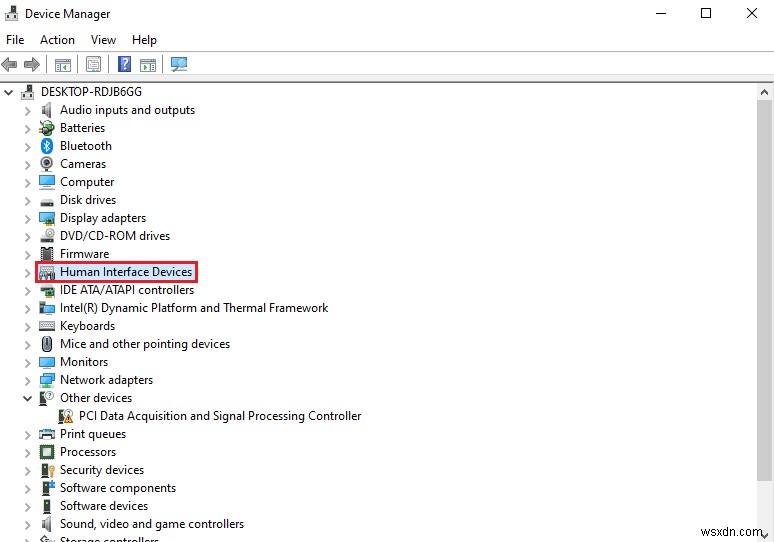Click the Network adapters icon
The height and width of the screenshot is (542, 774).
click(47, 380)
